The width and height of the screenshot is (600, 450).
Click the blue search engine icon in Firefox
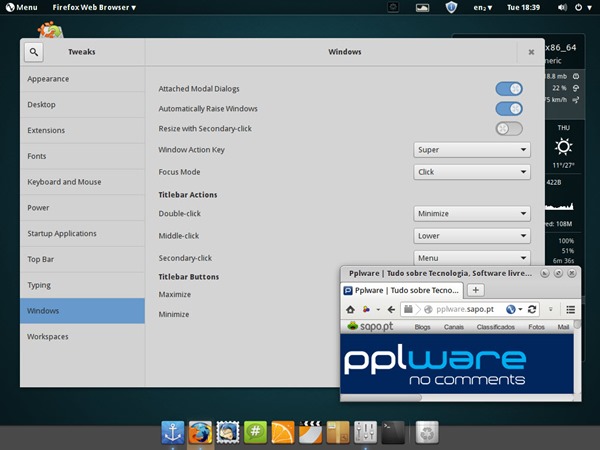510,310
